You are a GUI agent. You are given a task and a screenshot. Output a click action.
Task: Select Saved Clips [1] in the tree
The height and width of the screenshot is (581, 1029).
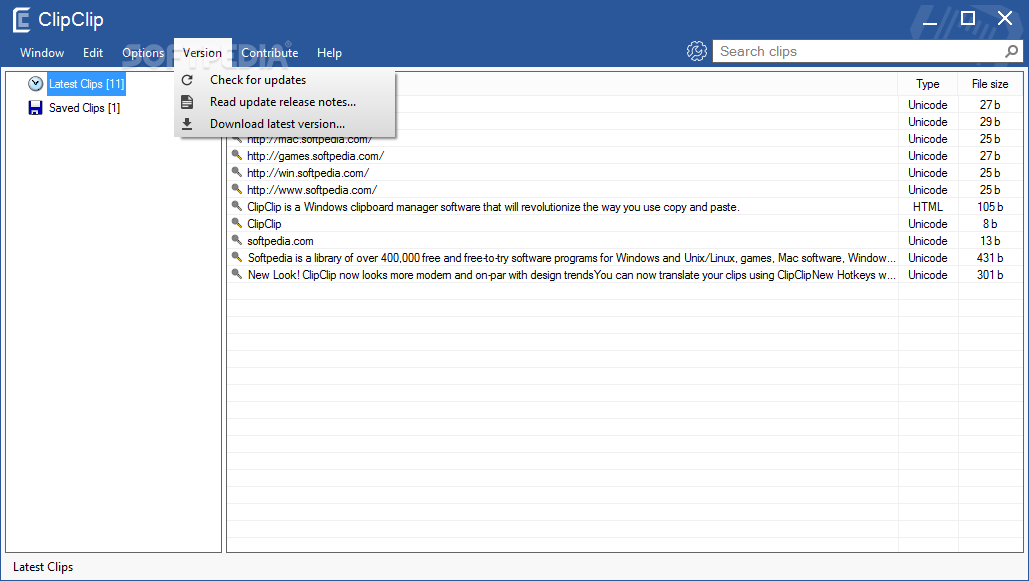click(x=84, y=108)
